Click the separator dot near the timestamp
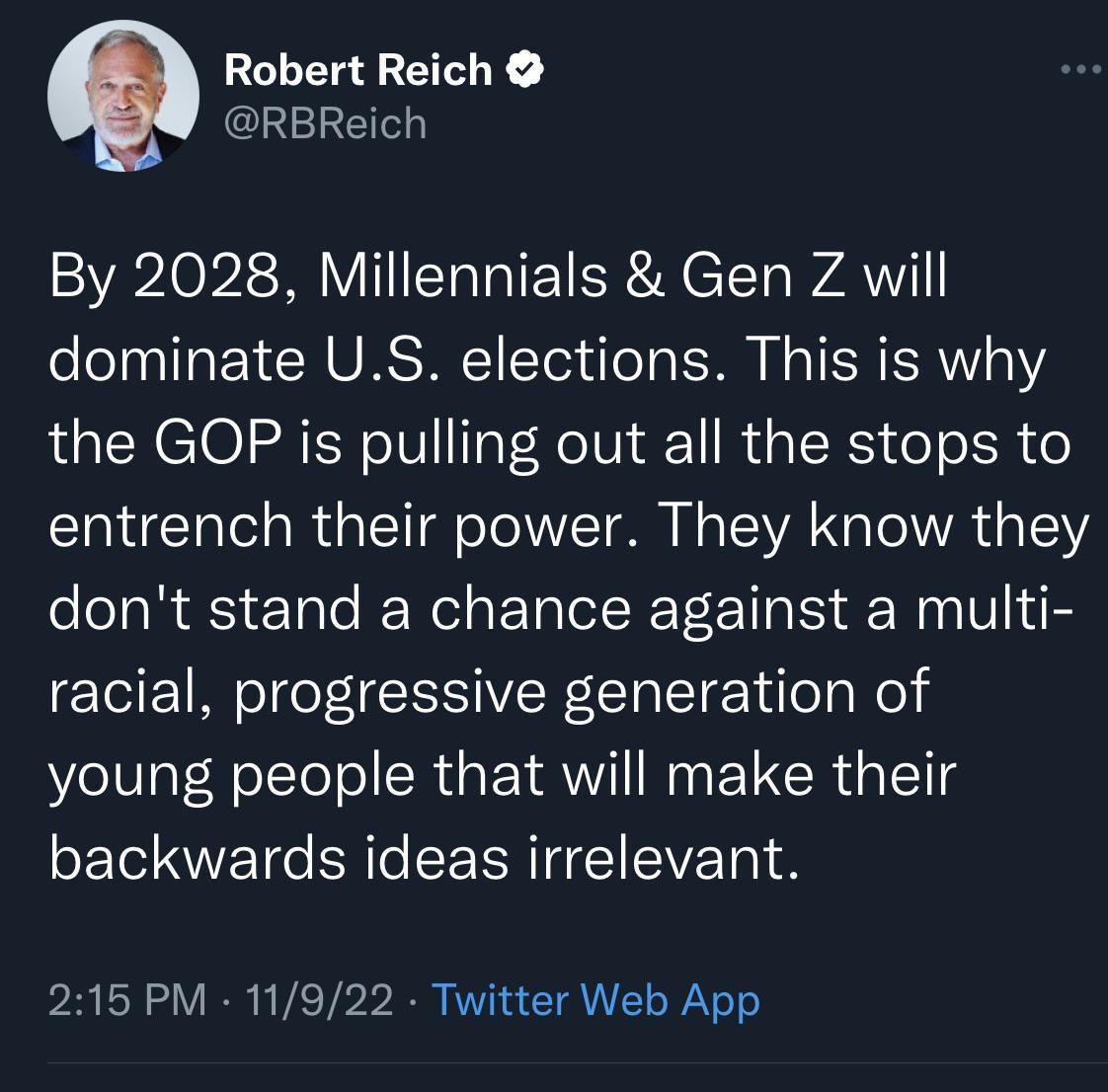 [x=226, y=1001]
